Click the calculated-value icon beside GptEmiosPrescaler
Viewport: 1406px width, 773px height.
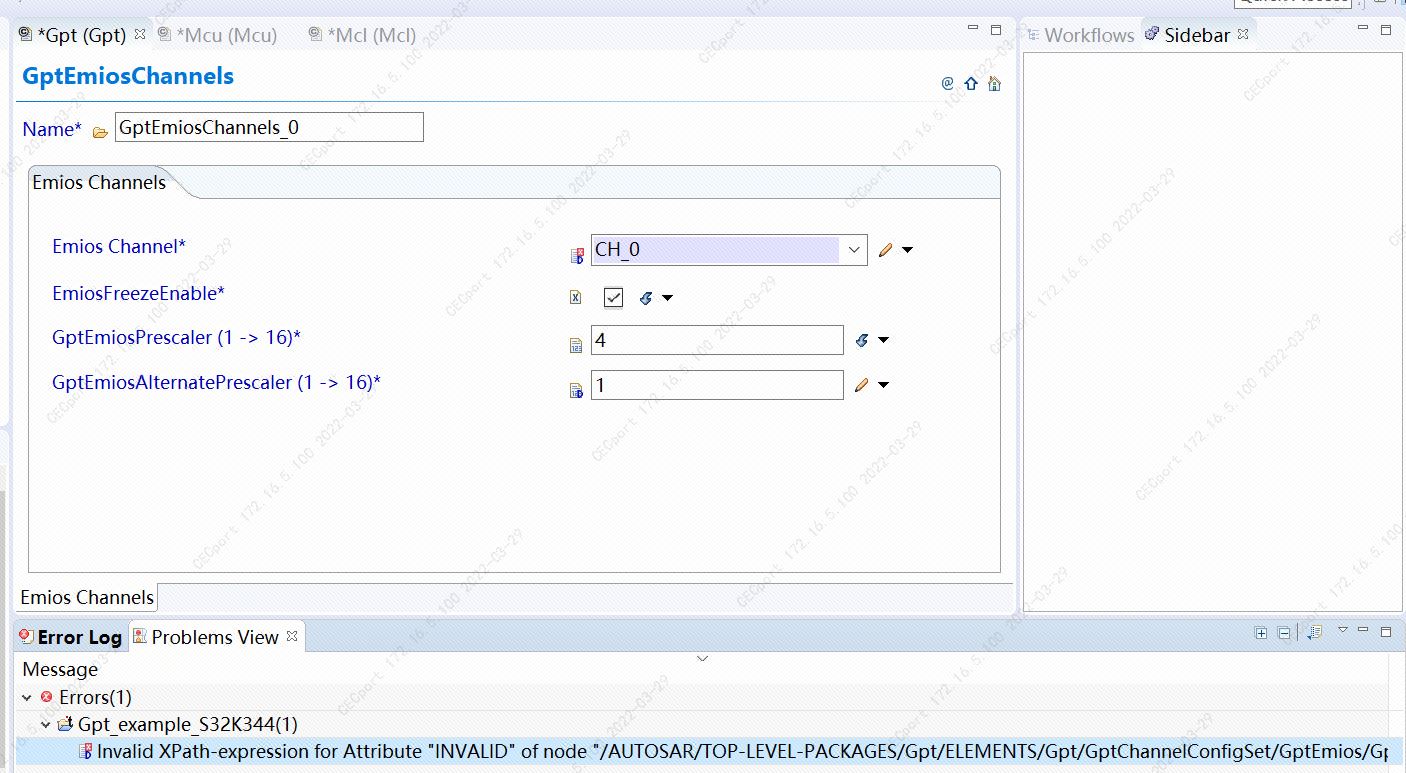click(861, 340)
